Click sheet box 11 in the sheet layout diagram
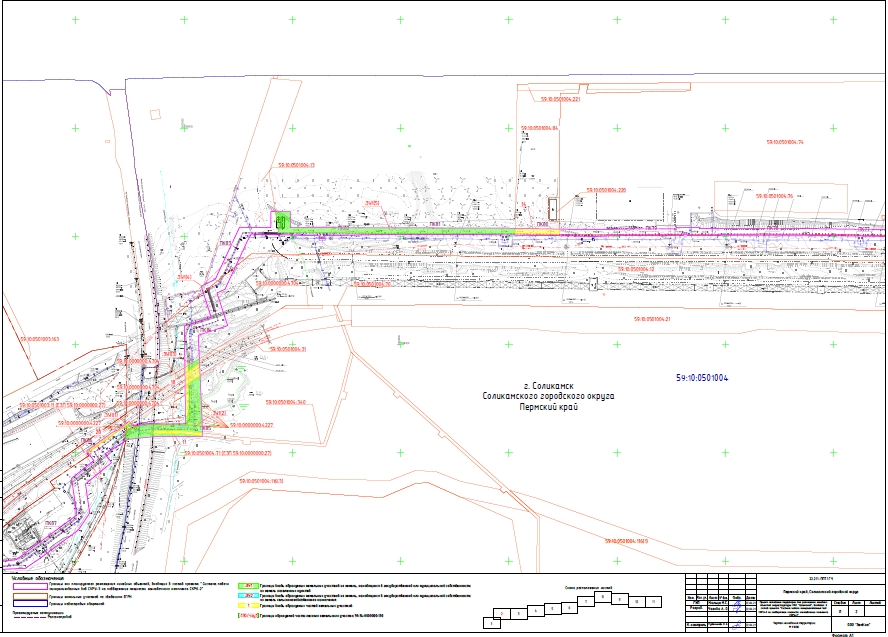Screen dimensions: 888x637 coord(653,602)
